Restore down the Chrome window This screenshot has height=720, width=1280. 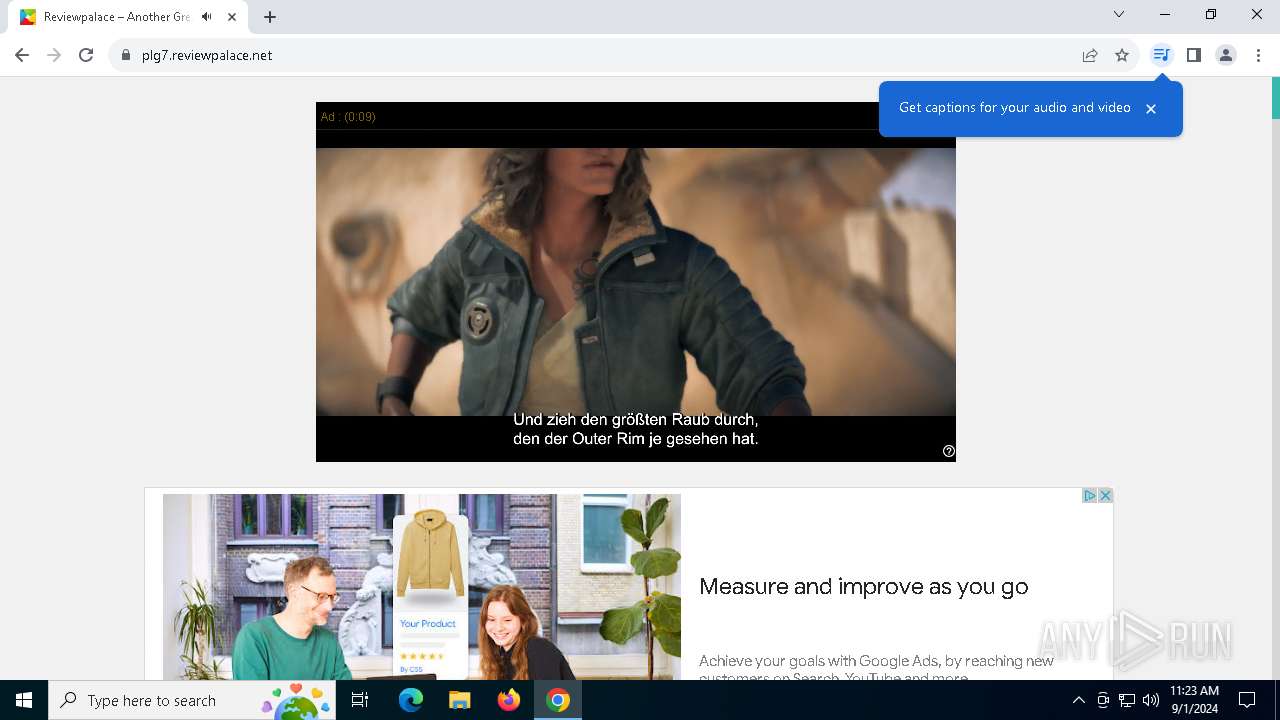1211,14
